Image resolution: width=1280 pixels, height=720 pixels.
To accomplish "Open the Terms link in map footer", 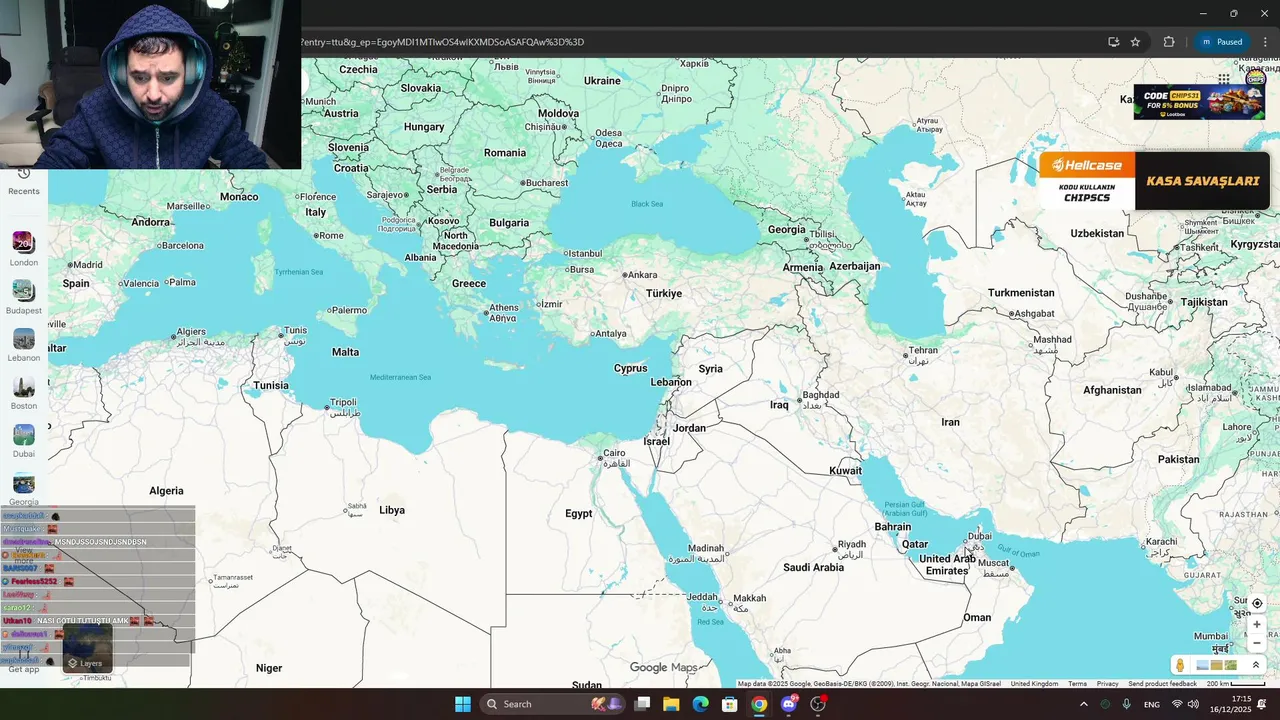I will click(1077, 684).
